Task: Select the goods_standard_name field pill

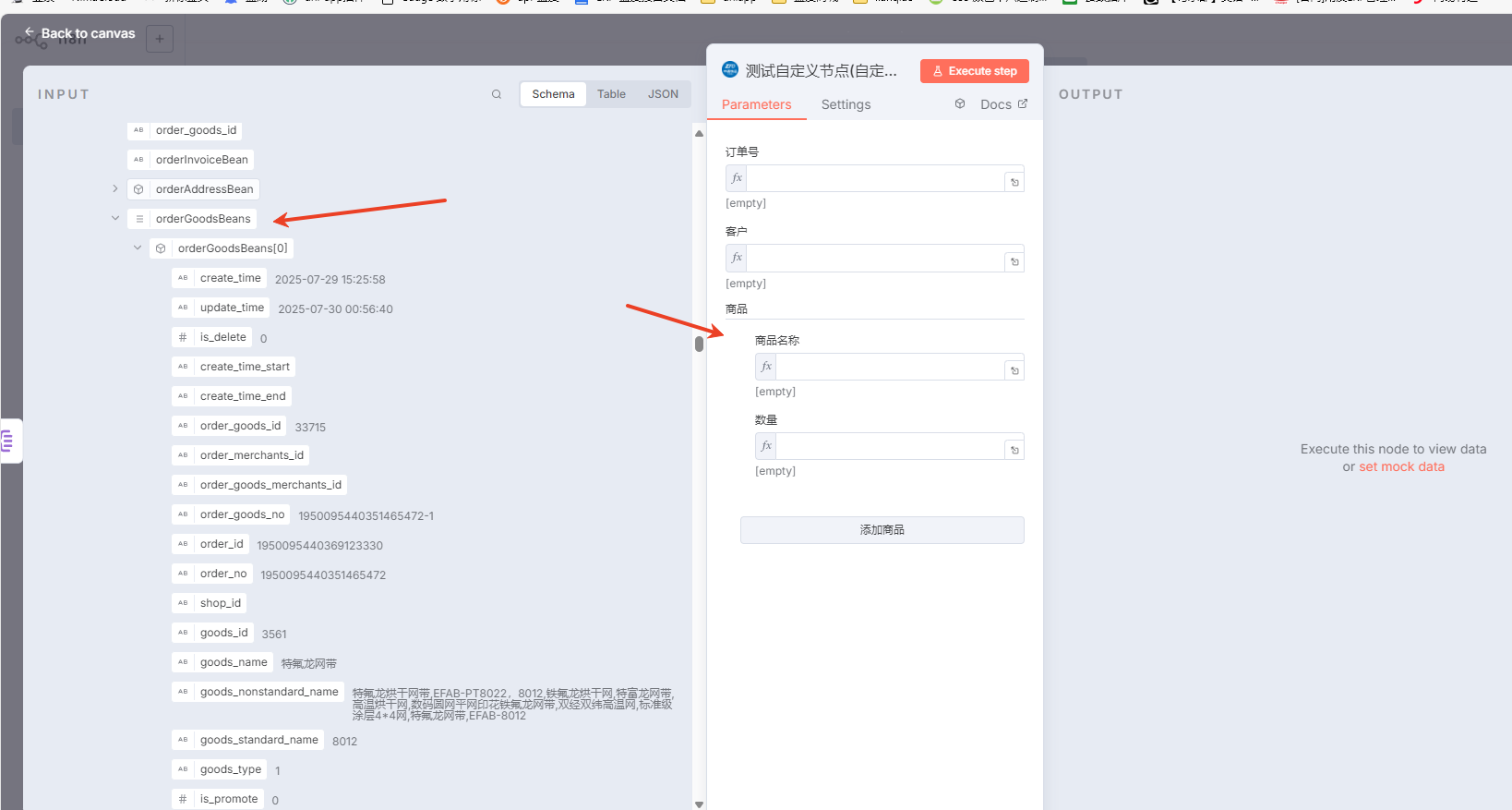Action: 247,740
